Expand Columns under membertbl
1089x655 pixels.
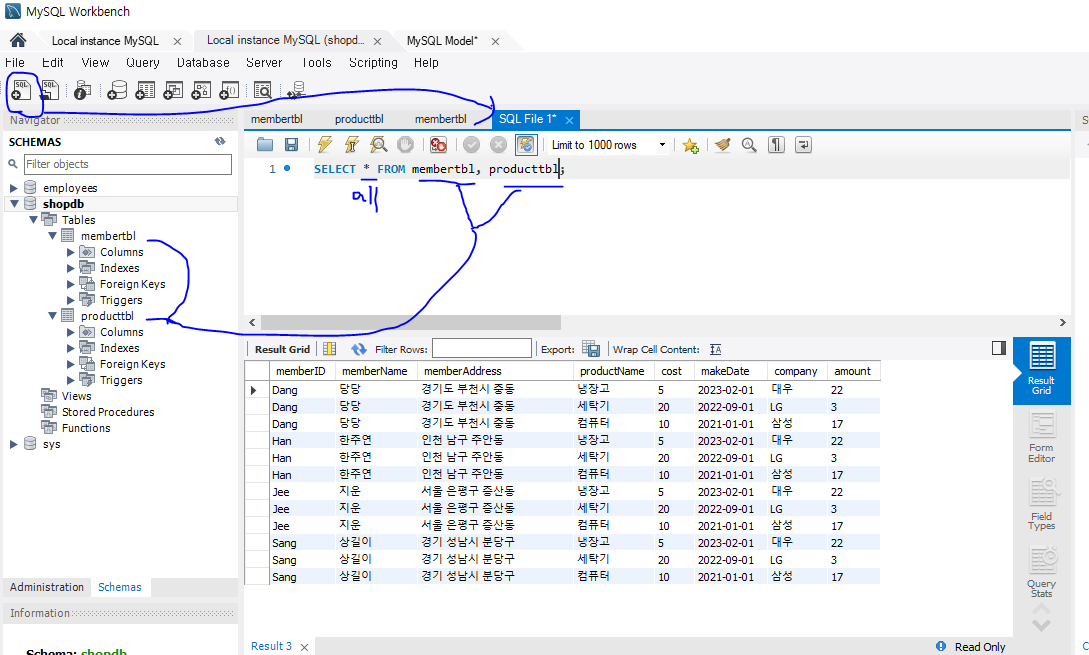point(70,252)
